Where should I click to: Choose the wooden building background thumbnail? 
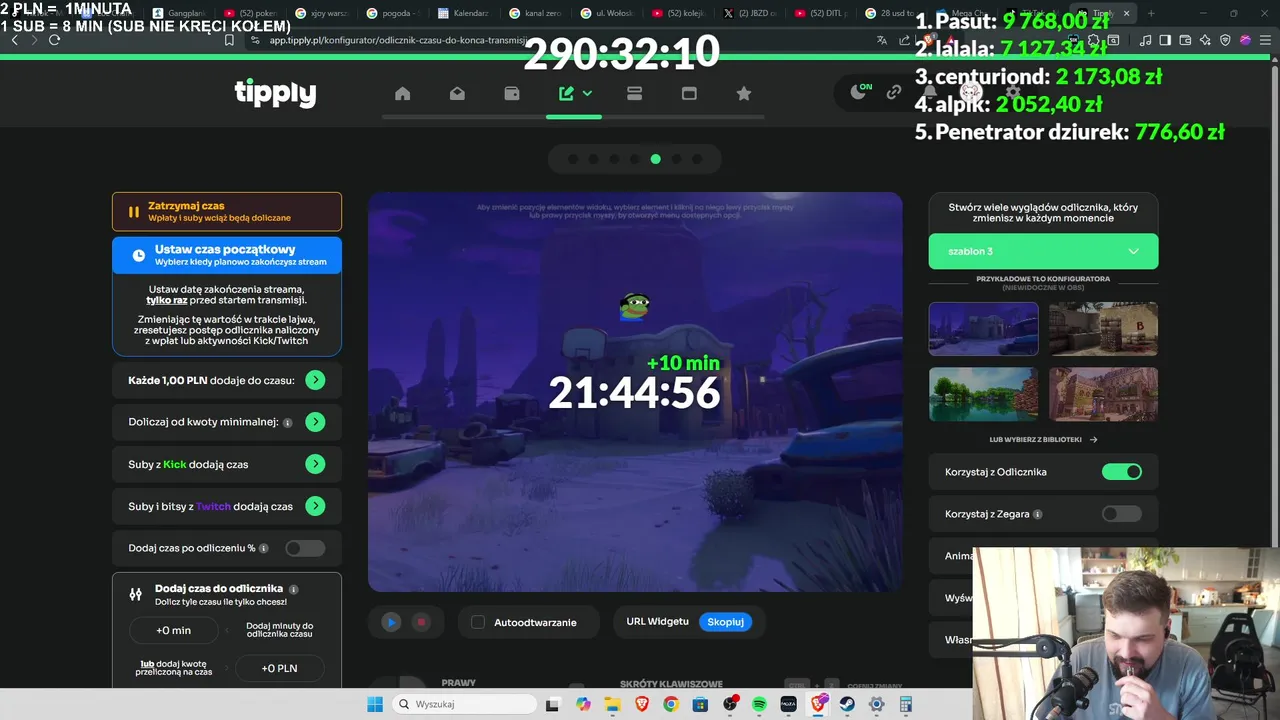pos(1103,394)
